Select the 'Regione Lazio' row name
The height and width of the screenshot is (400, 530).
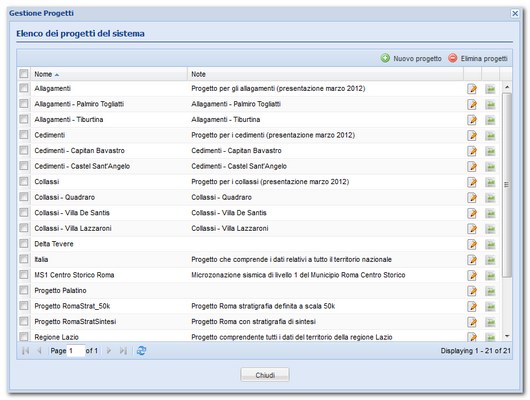click(56, 337)
